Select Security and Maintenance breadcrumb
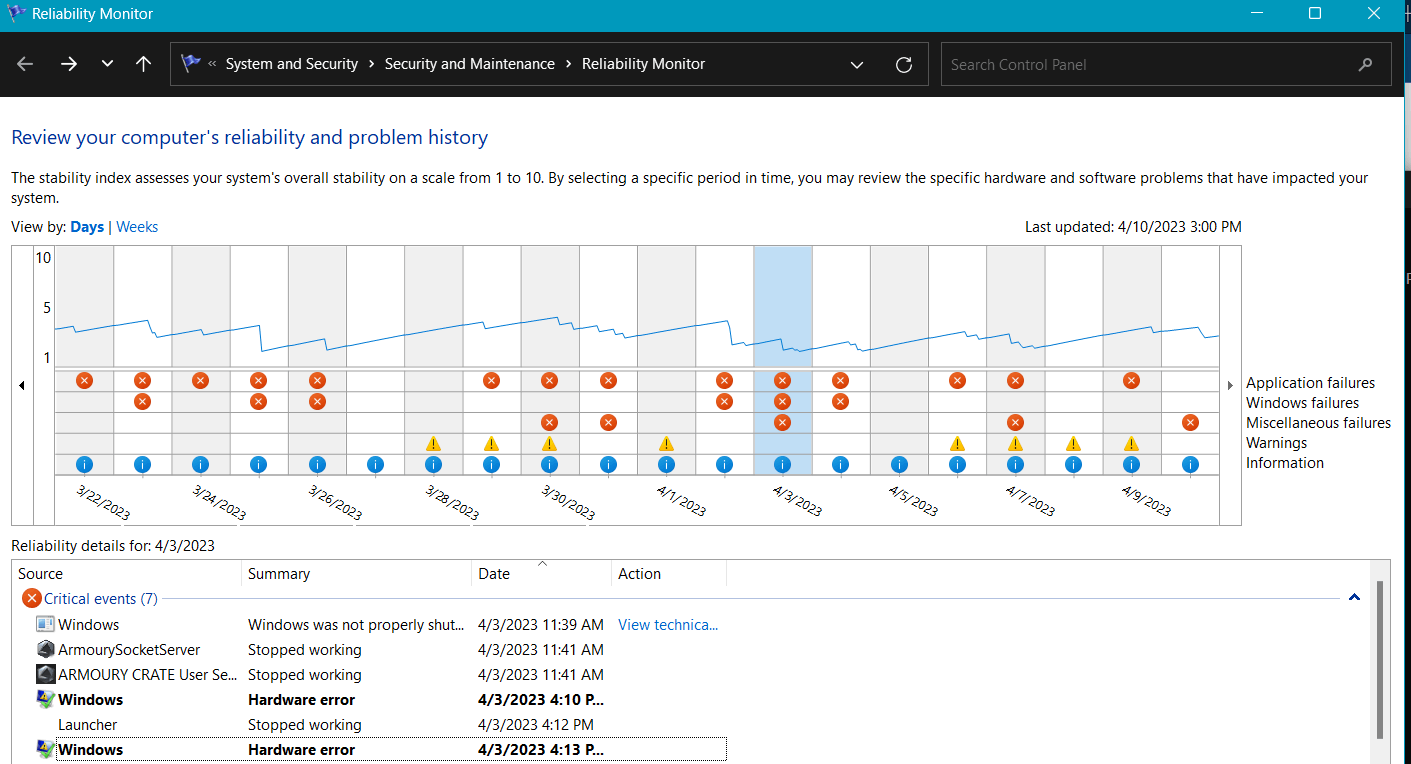 (x=470, y=64)
